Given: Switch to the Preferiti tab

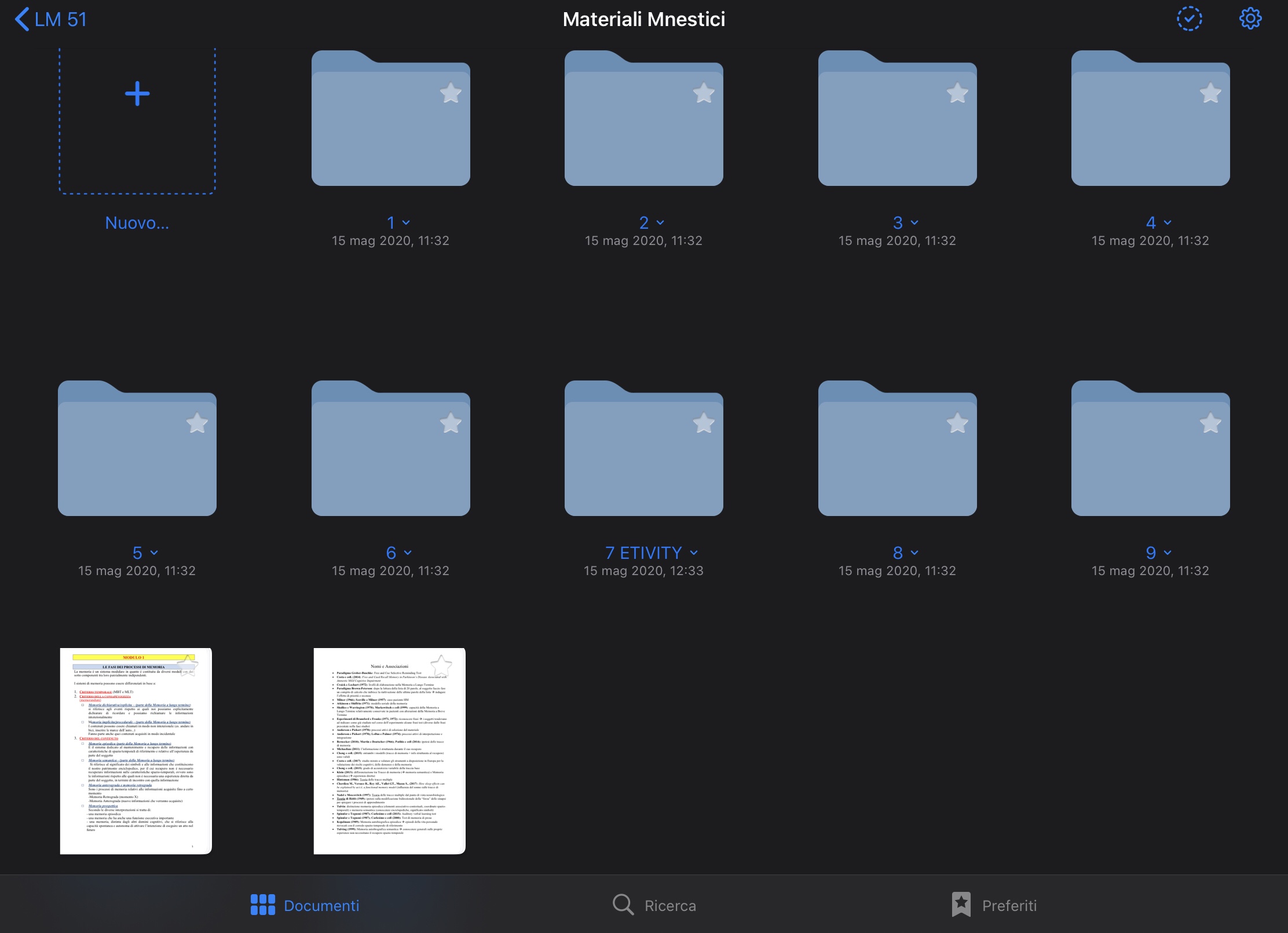Looking at the screenshot, I should coord(994,905).
